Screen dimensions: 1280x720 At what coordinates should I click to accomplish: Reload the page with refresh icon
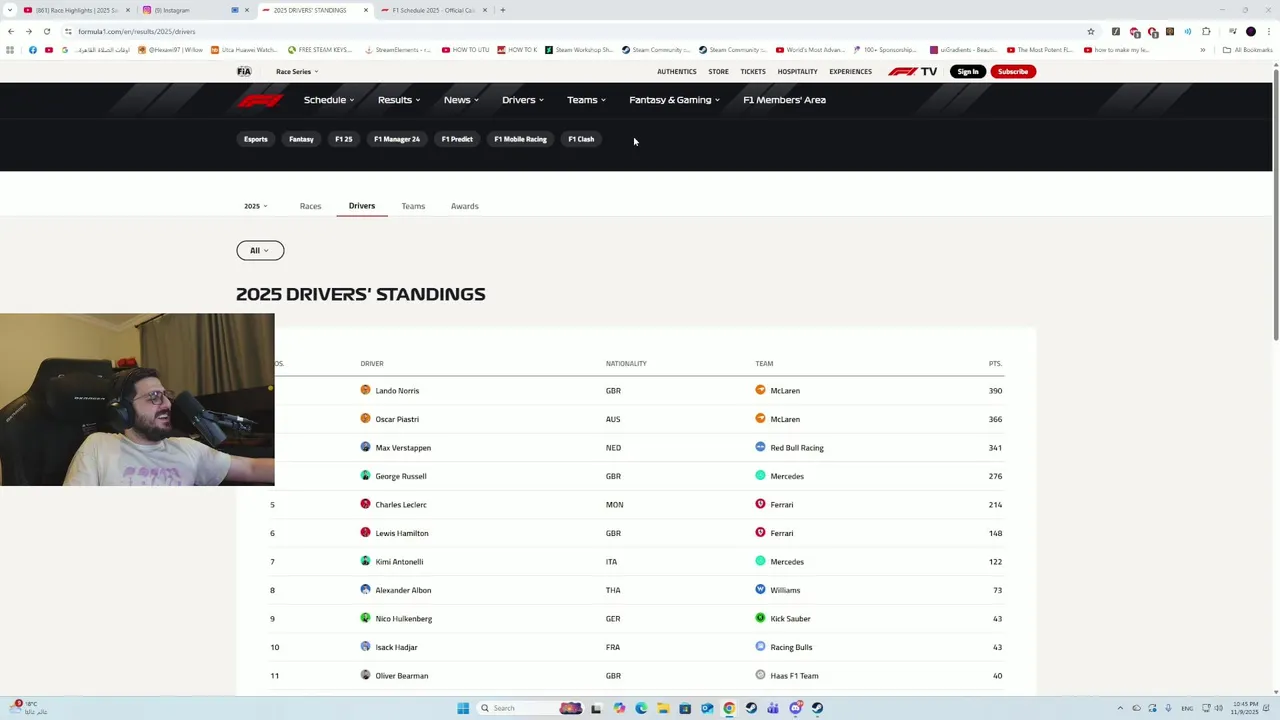[x=46, y=31]
